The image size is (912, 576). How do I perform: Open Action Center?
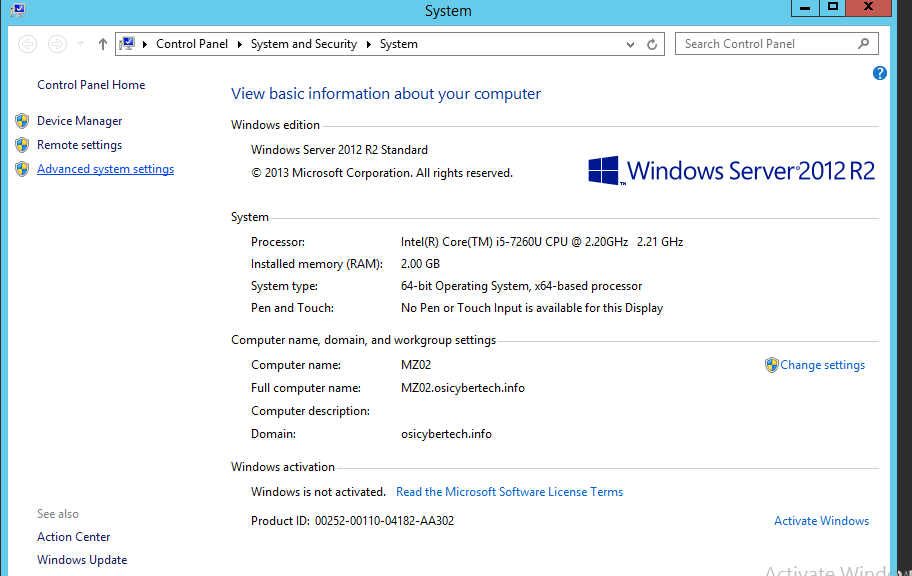point(73,537)
